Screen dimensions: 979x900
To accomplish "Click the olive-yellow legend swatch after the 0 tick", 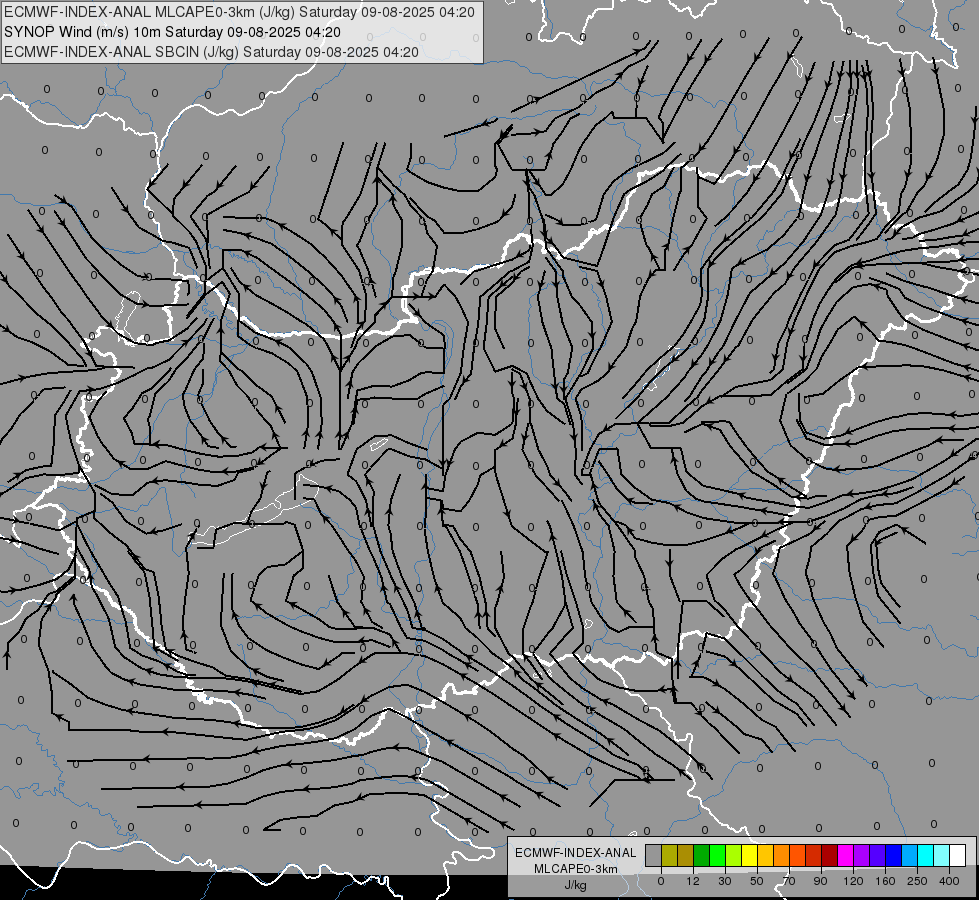I will (670, 855).
